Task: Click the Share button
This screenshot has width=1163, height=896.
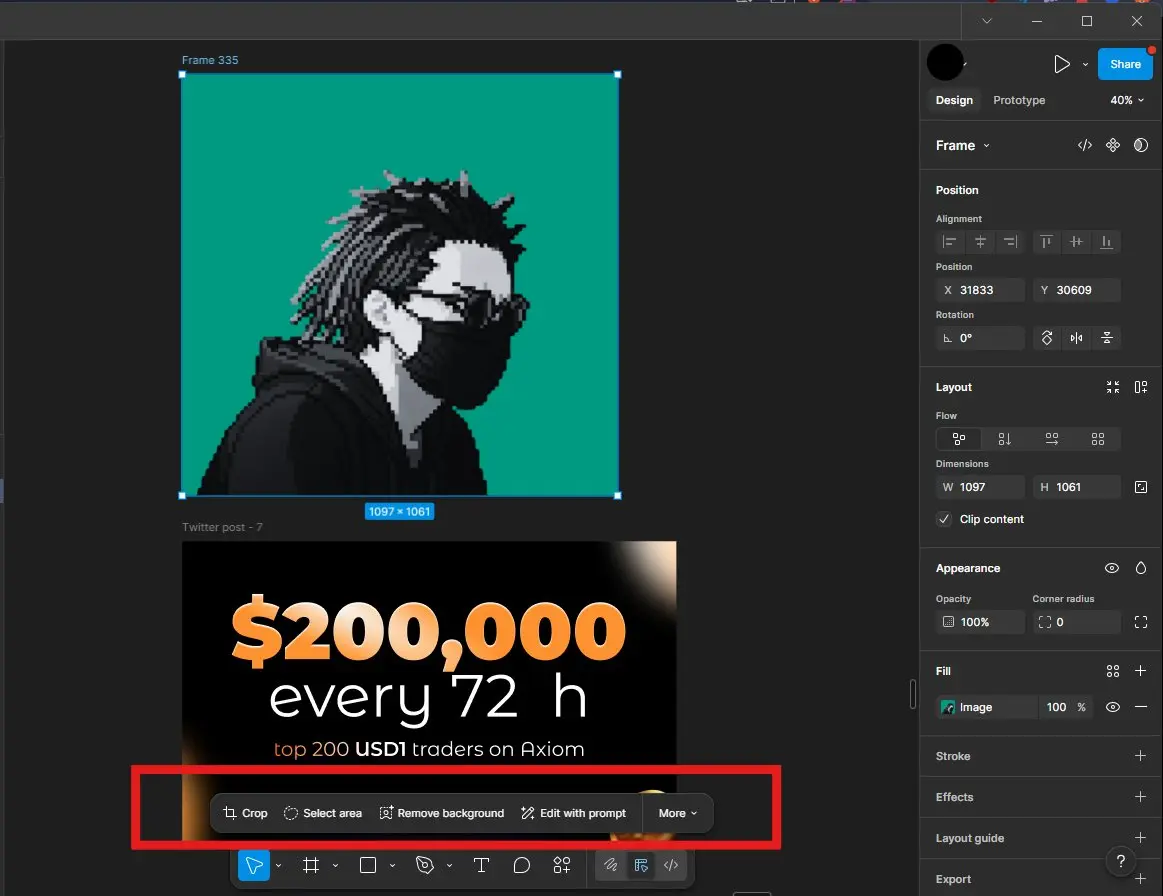Action: (x=1125, y=64)
